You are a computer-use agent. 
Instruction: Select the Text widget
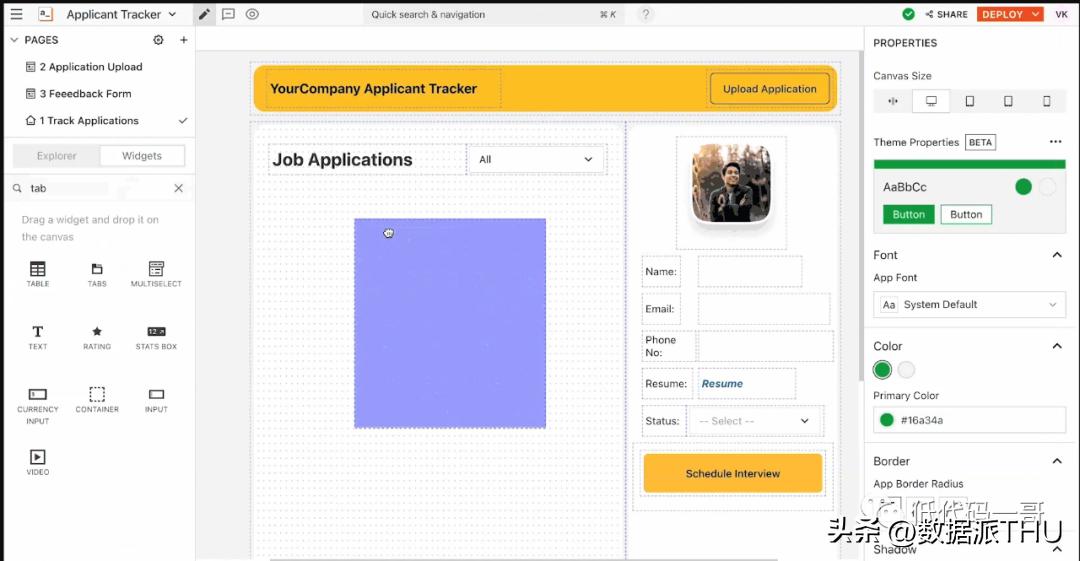coord(38,337)
